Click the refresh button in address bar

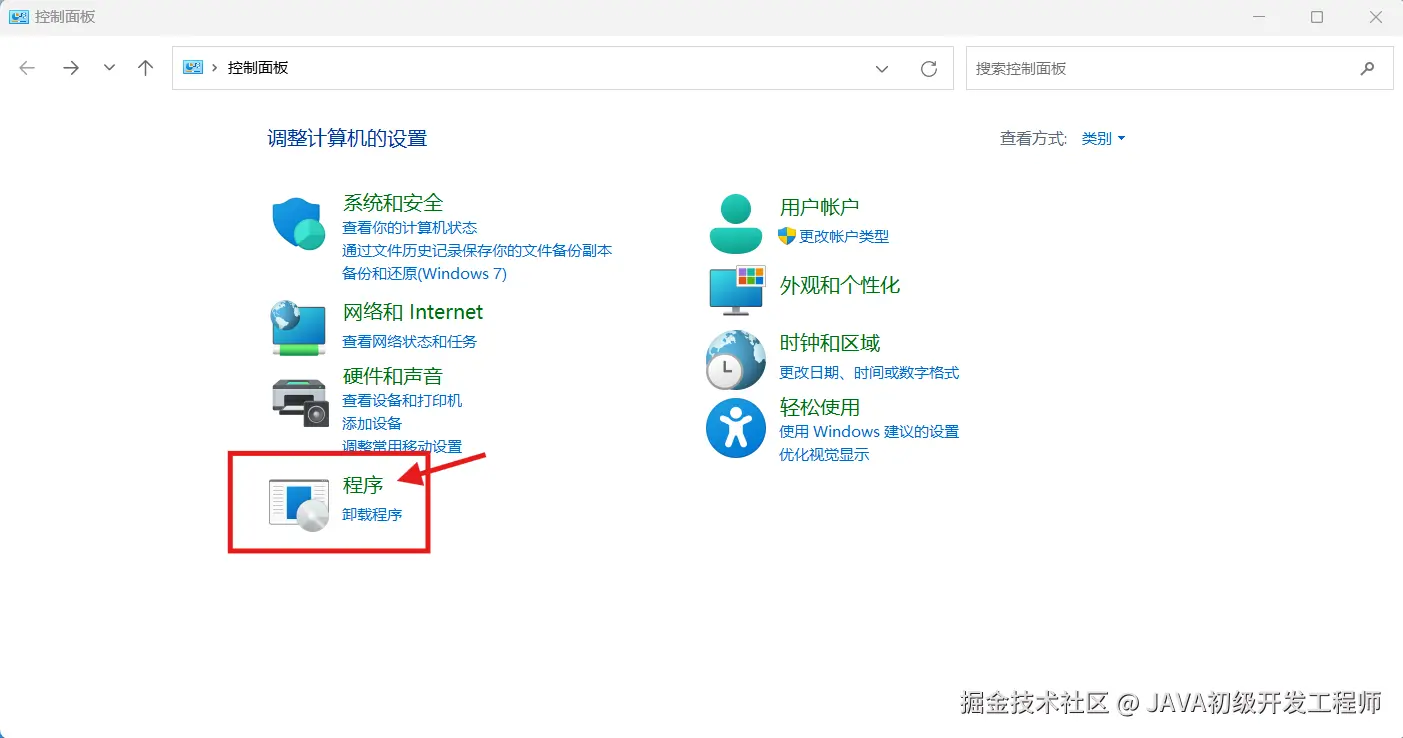(x=929, y=68)
